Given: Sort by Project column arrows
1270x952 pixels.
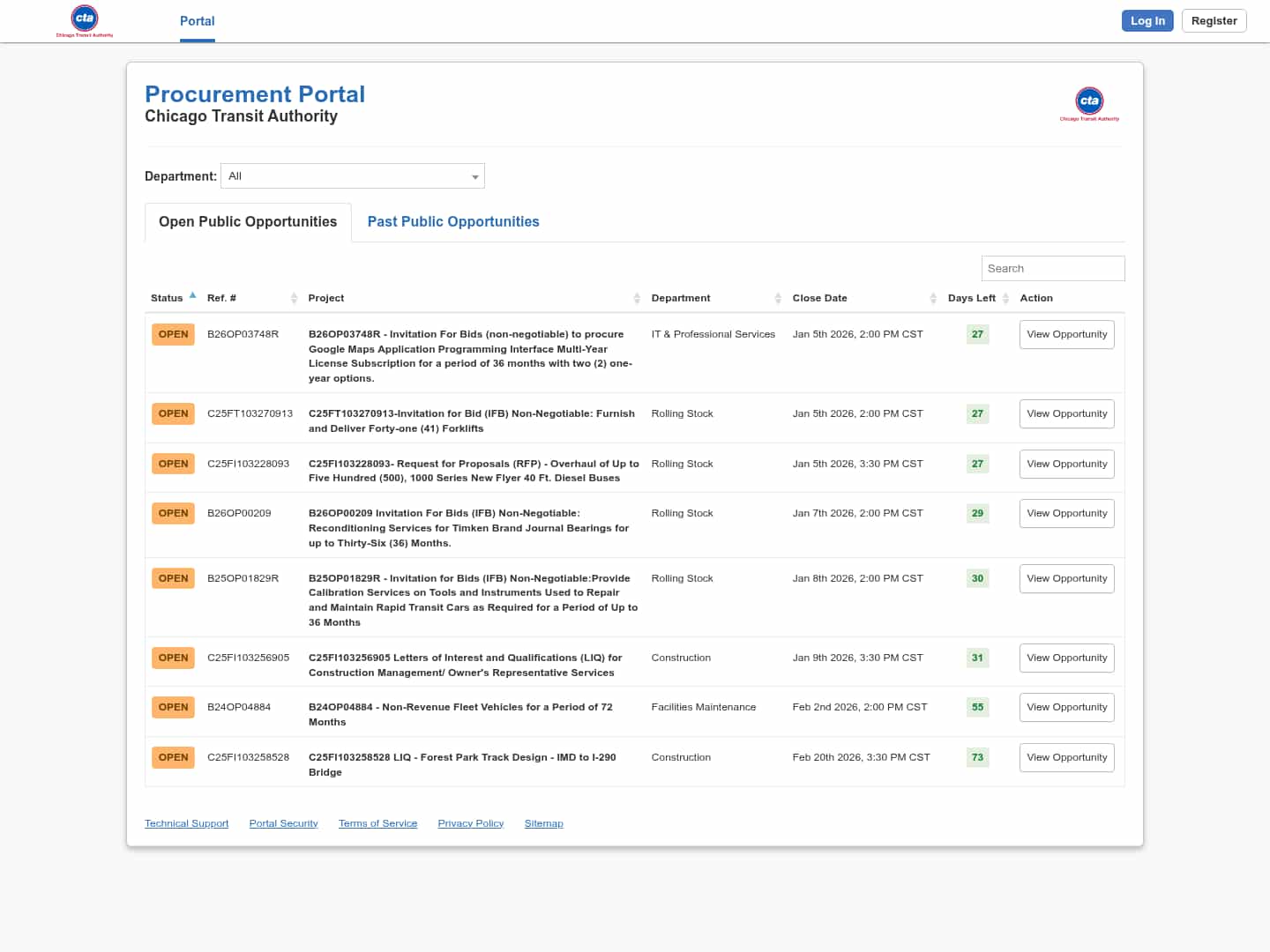Looking at the screenshot, I should point(637,299).
